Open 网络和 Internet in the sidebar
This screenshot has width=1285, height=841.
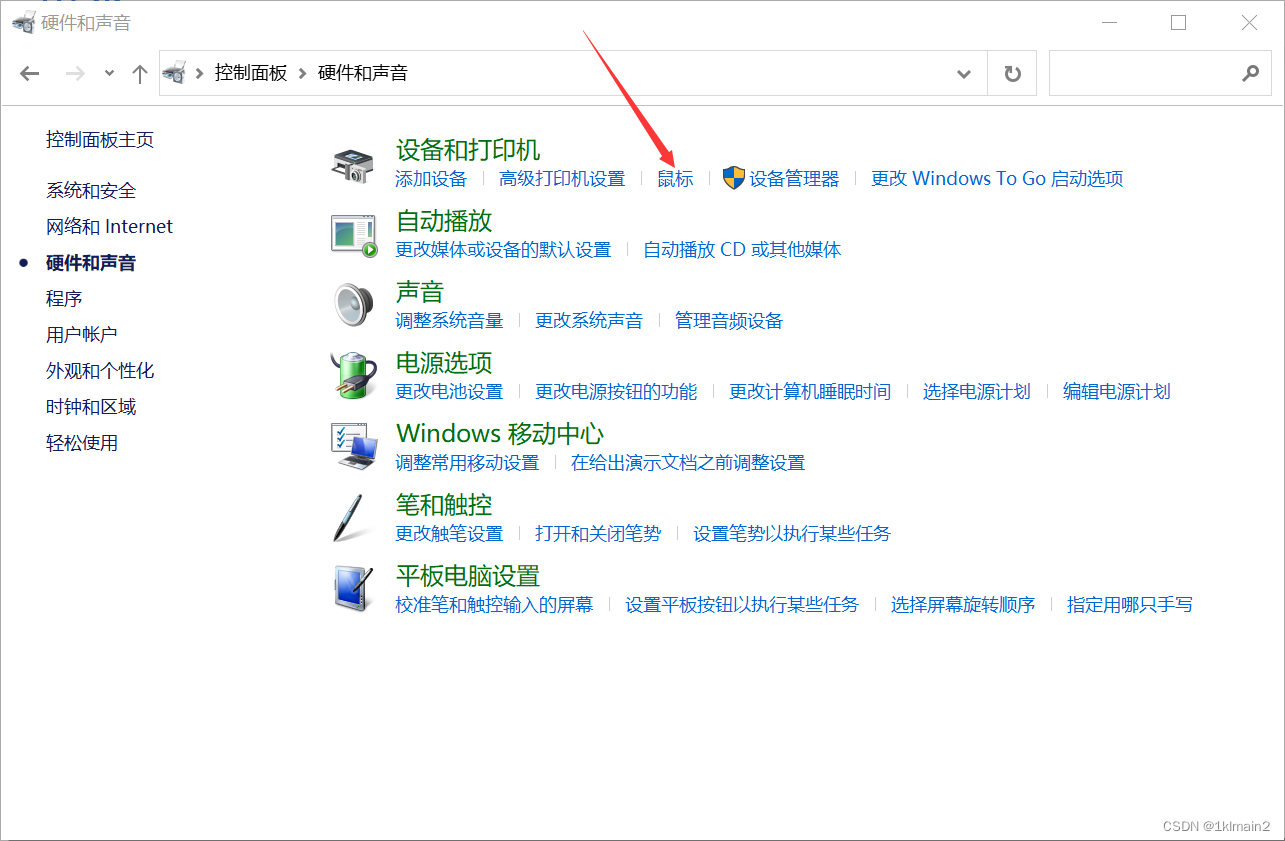point(109,227)
